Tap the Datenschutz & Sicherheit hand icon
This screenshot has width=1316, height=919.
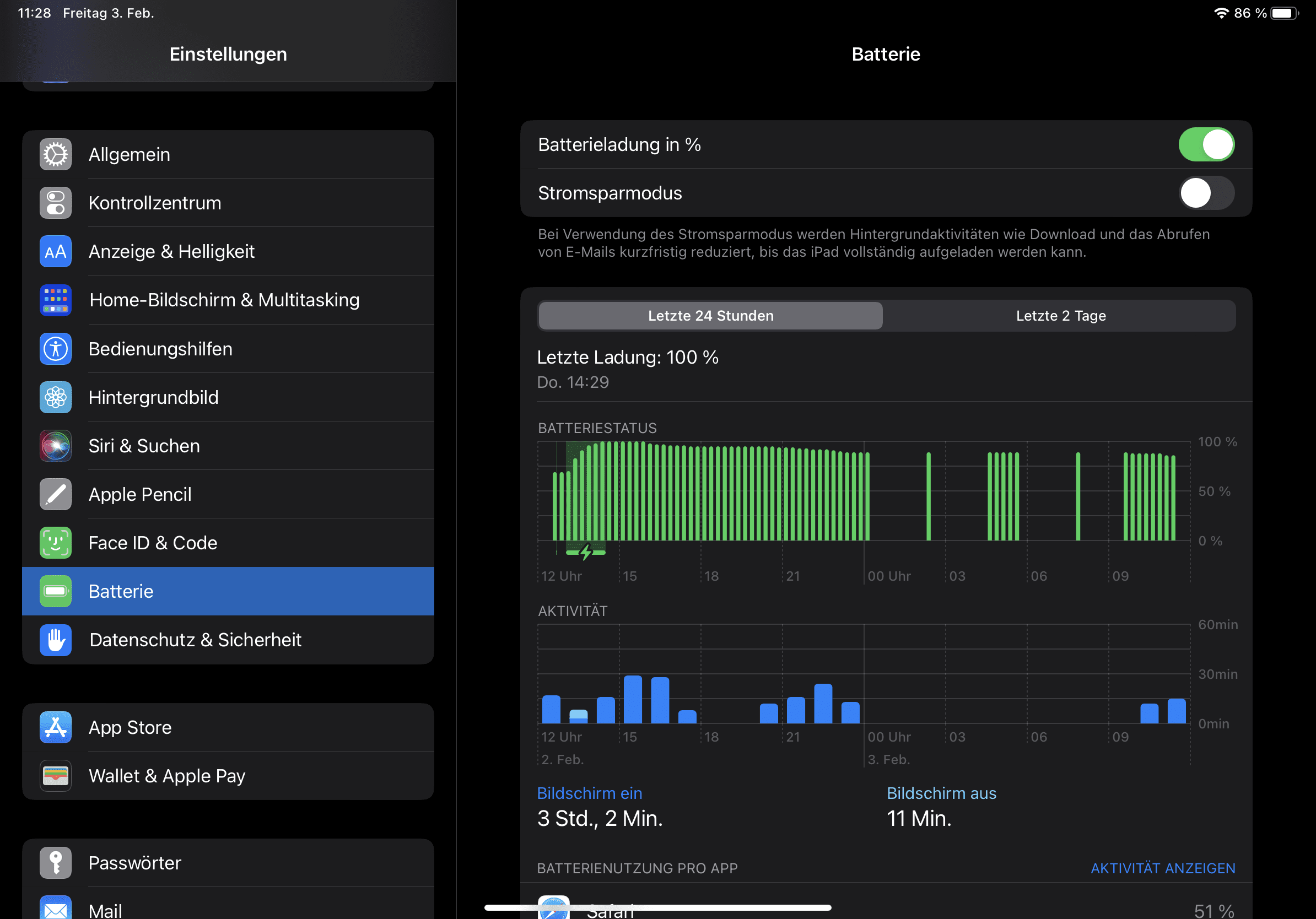(x=56, y=640)
